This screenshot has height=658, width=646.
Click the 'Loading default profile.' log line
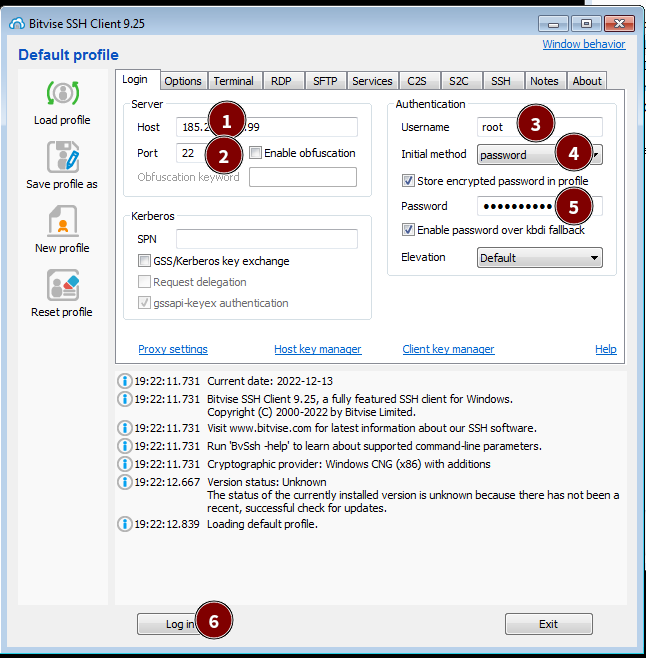(x=262, y=524)
